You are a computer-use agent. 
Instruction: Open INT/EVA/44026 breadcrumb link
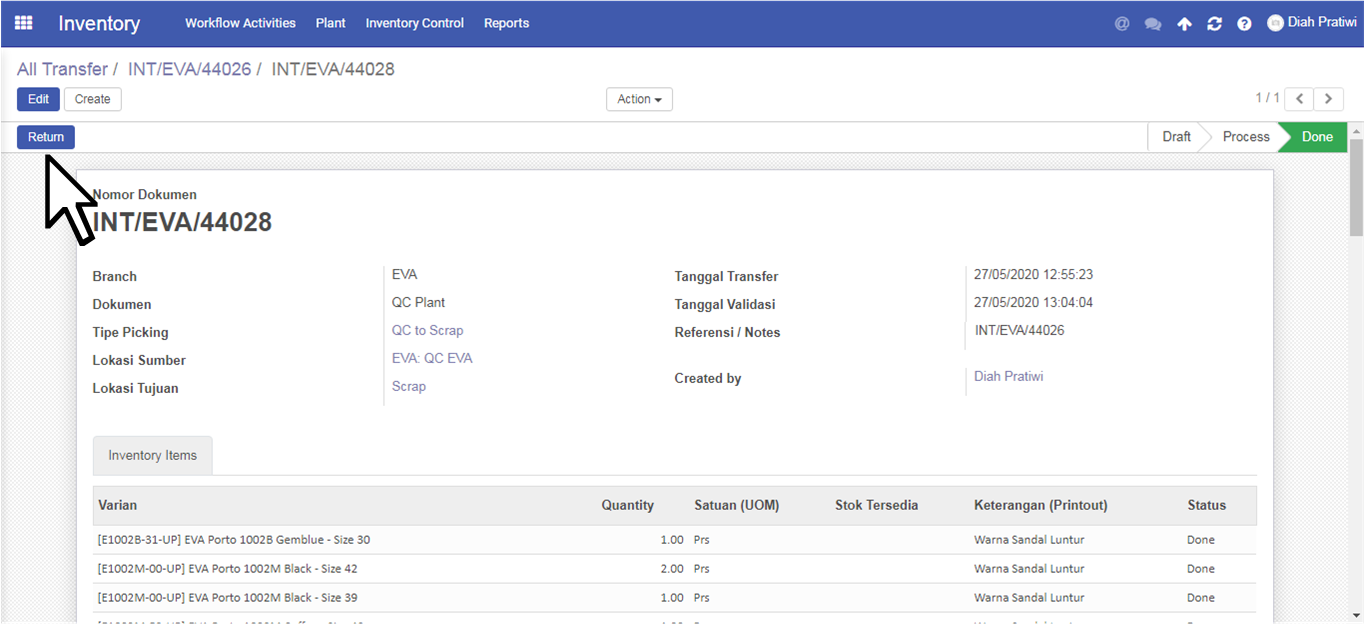point(189,69)
